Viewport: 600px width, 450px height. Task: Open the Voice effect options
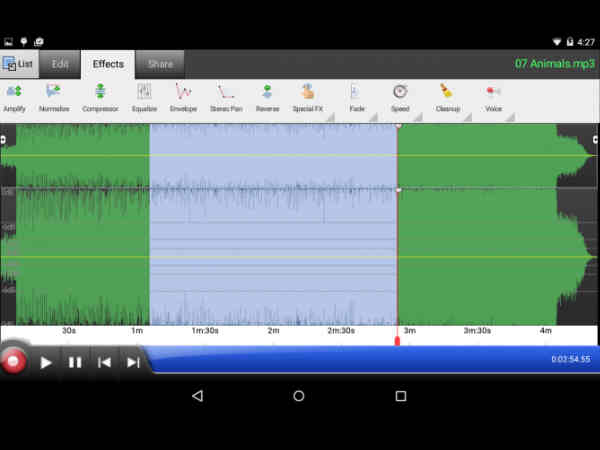[493, 98]
